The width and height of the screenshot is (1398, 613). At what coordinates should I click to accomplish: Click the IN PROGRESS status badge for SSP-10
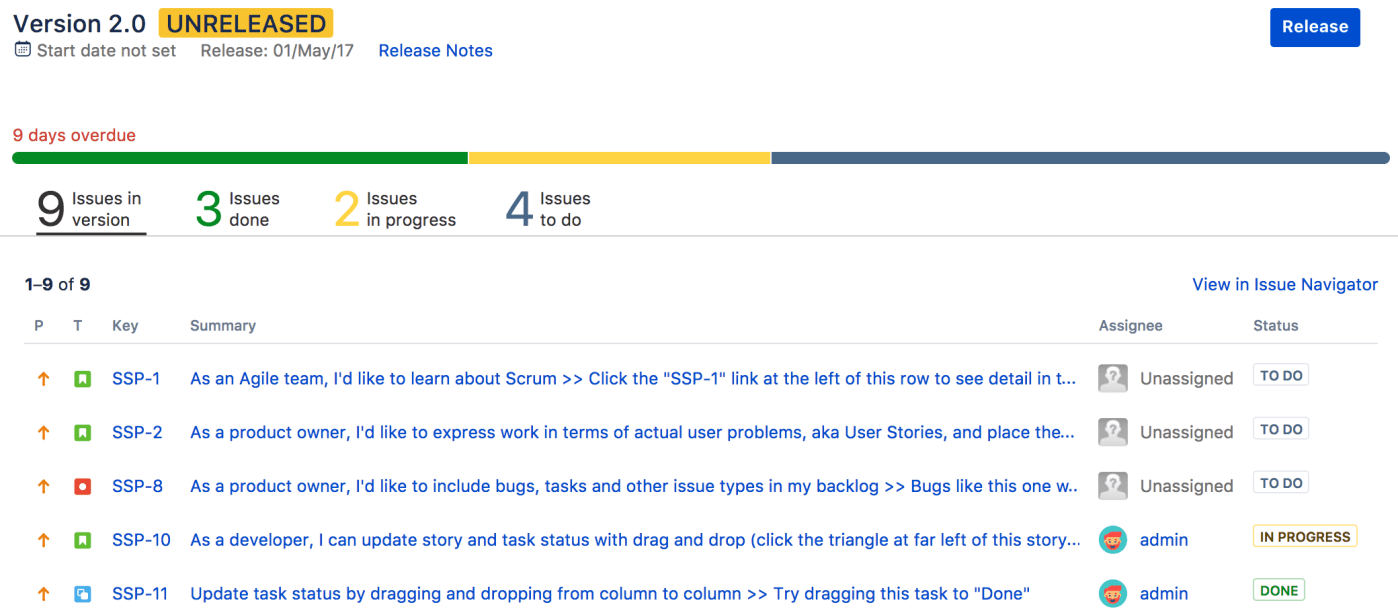click(x=1304, y=537)
